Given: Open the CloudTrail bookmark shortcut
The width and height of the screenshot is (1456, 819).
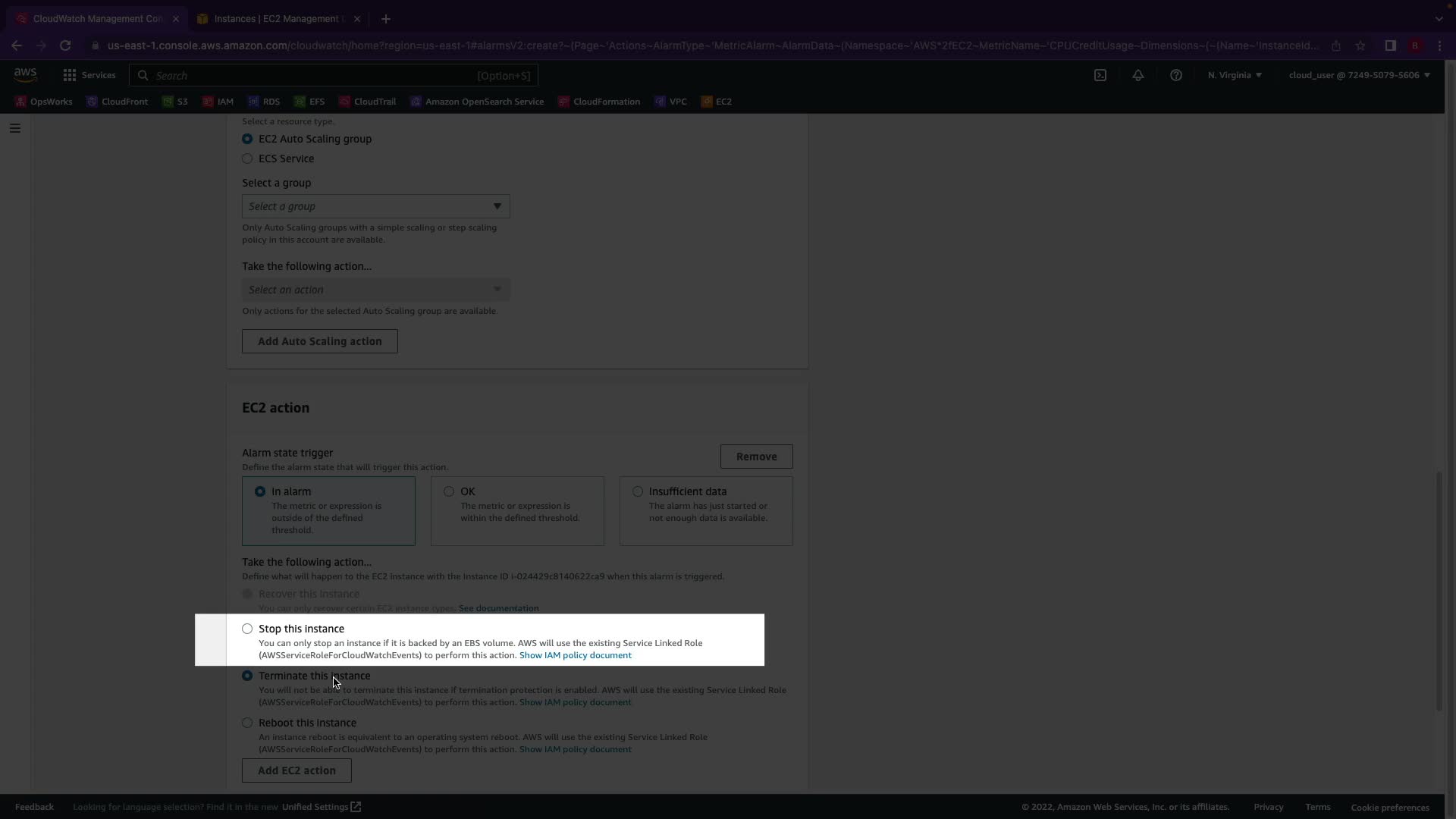Looking at the screenshot, I should pyautogui.click(x=368, y=102).
